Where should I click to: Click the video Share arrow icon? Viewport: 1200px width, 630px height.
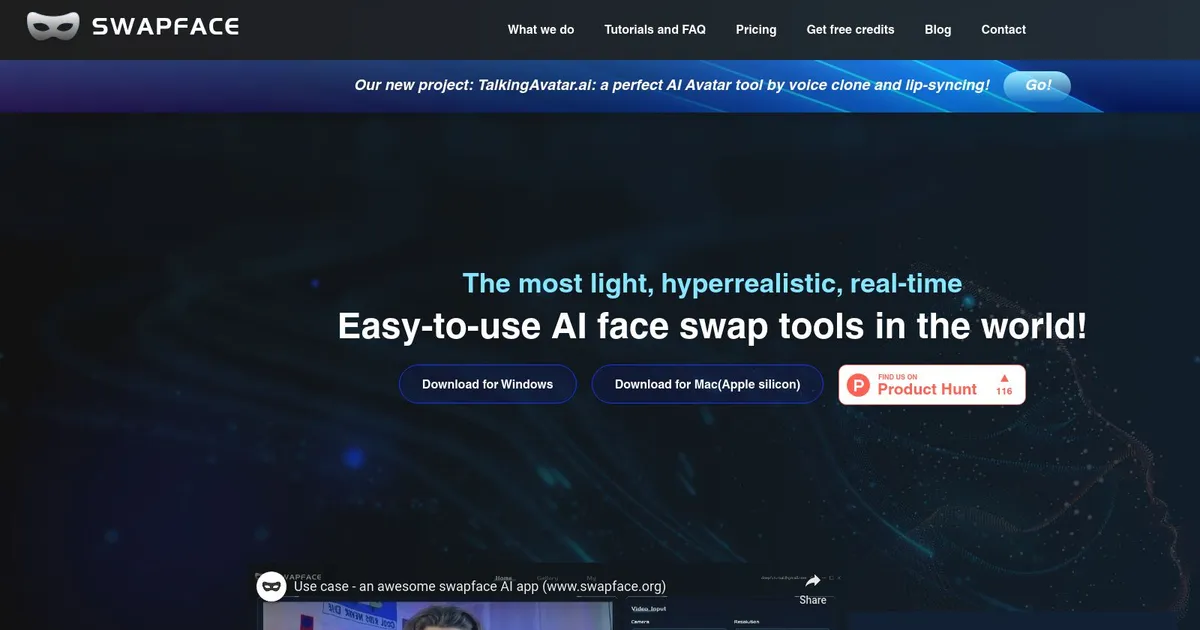pyautogui.click(x=813, y=581)
